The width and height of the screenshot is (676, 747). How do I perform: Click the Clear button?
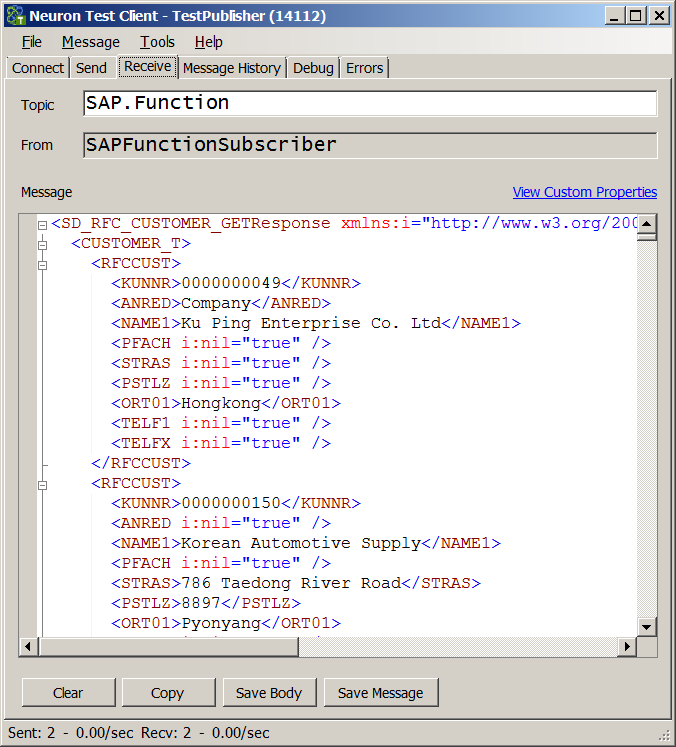68,693
